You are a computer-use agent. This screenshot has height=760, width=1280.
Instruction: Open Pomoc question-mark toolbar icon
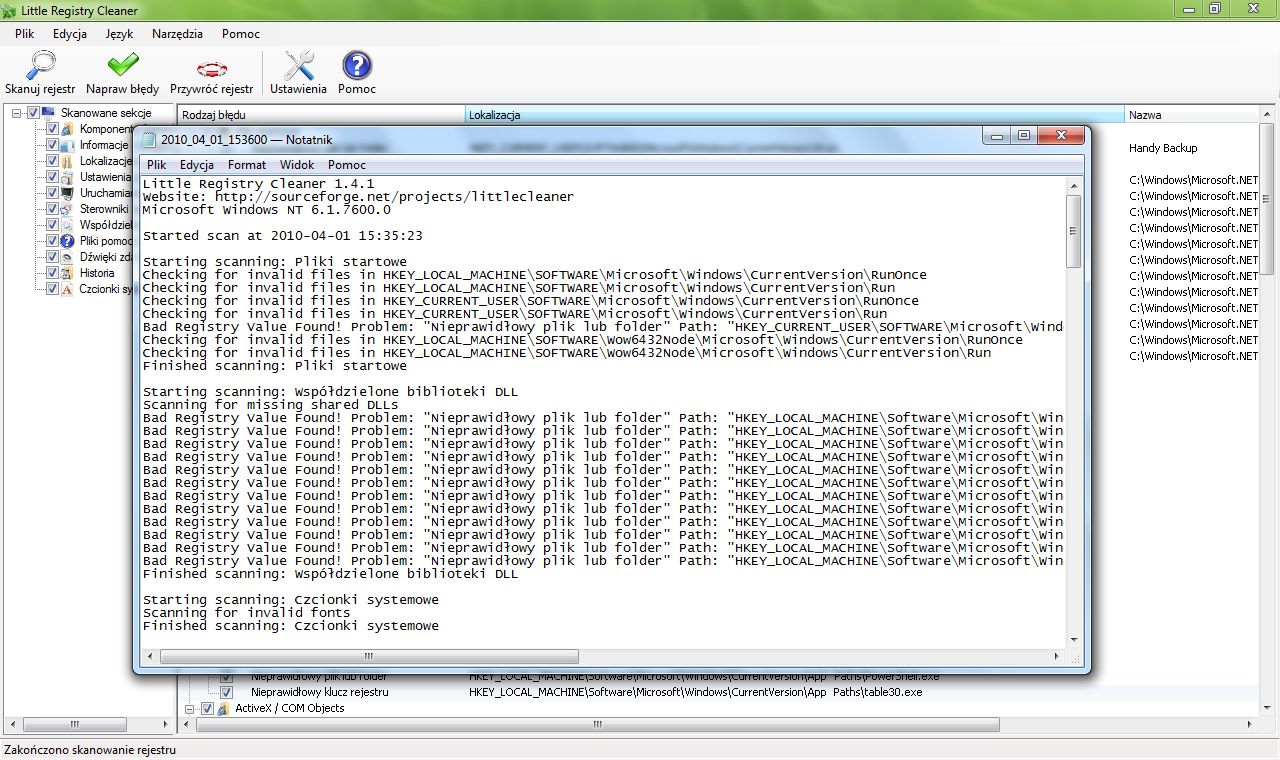(357, 66)
